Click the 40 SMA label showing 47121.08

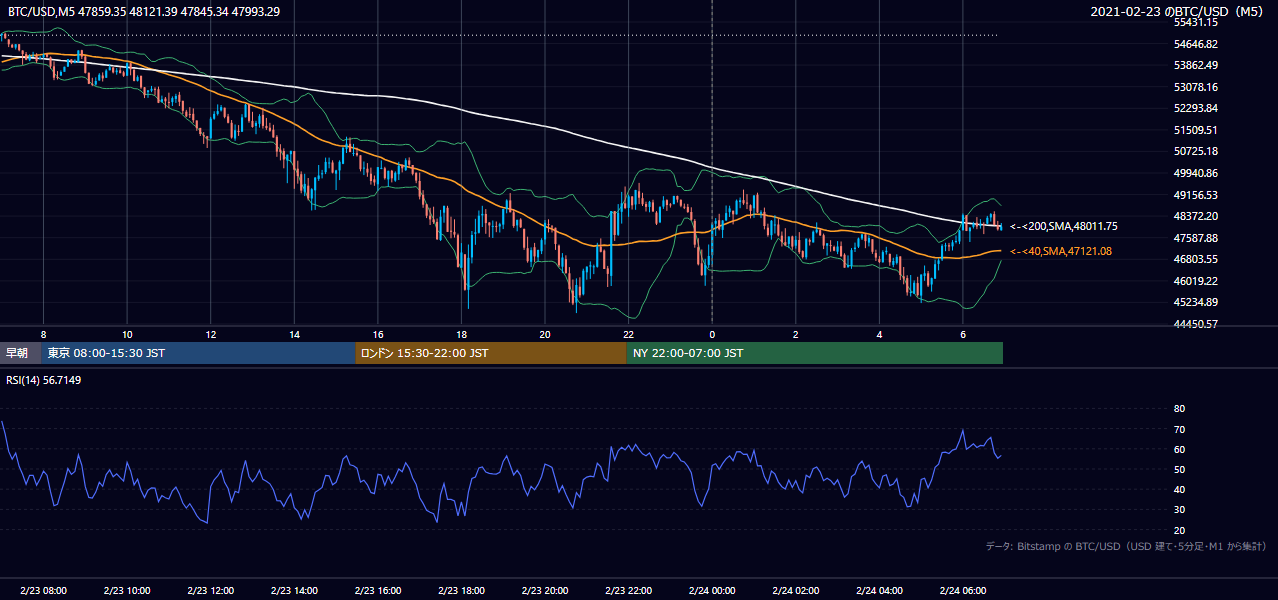coord(1061,251)
